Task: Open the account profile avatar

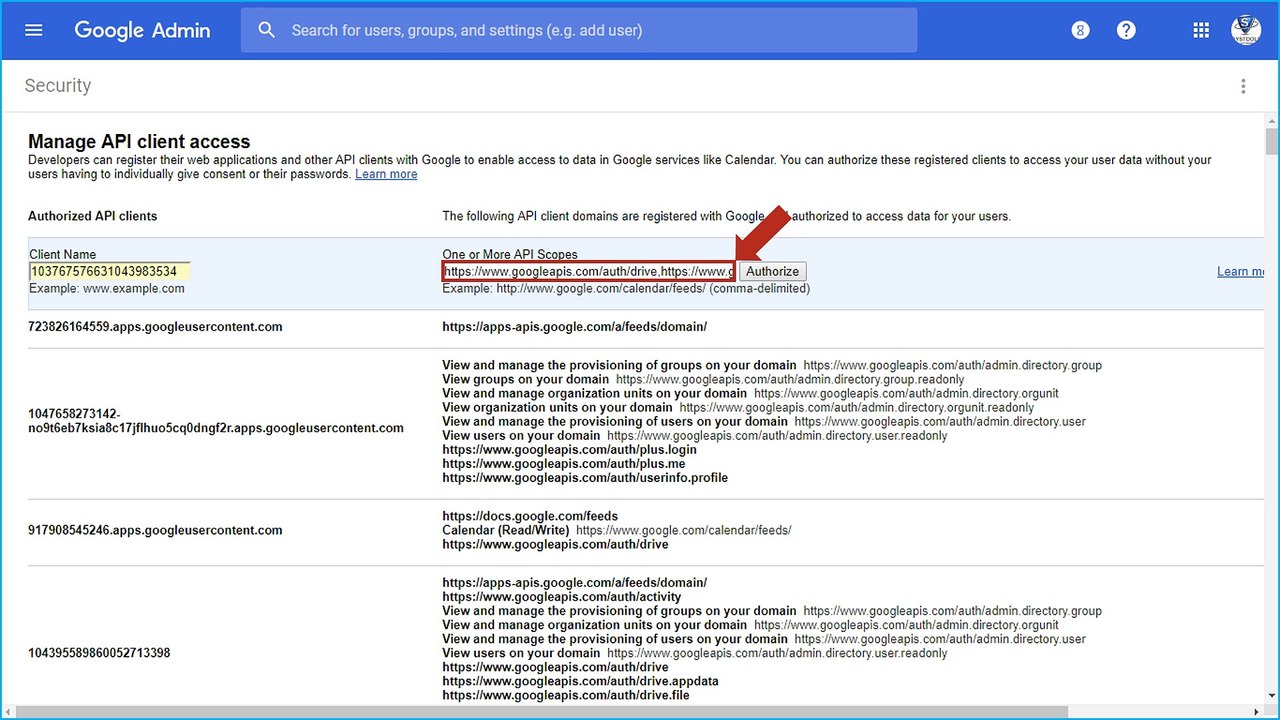Action: (x=1246, y=30)
